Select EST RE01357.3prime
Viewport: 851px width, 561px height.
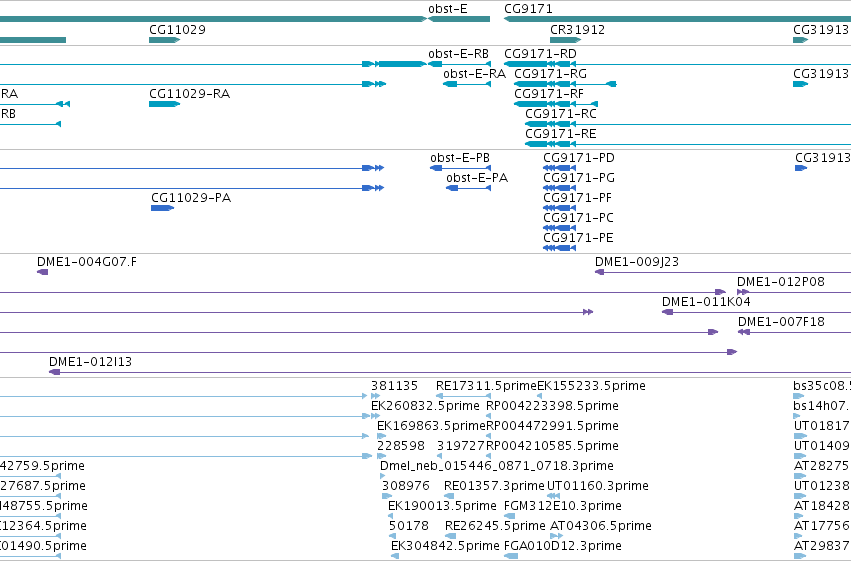[449, 496]
